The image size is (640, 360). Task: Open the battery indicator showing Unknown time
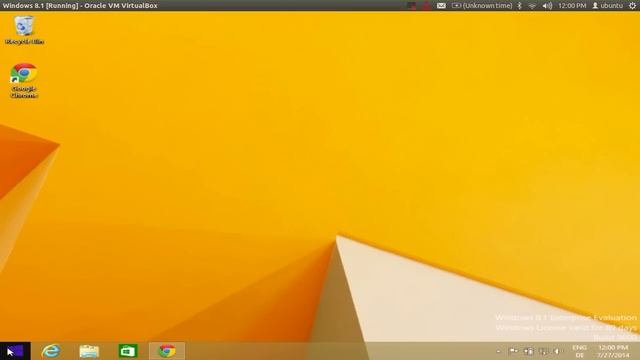(482, 6)
